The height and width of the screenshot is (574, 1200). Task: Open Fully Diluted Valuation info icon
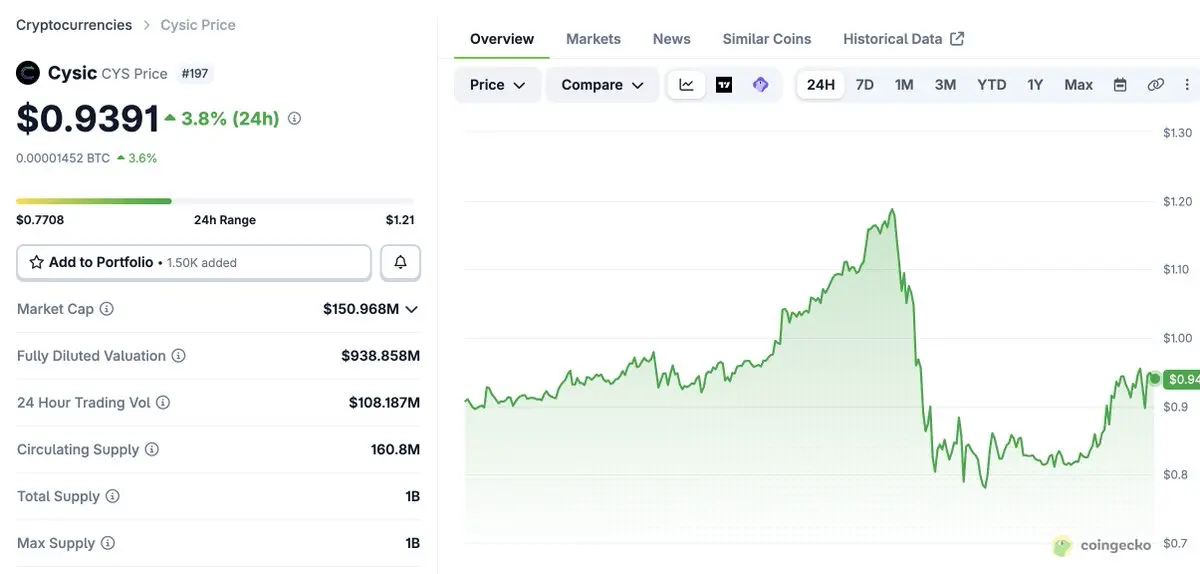click(x=178, y=356)
